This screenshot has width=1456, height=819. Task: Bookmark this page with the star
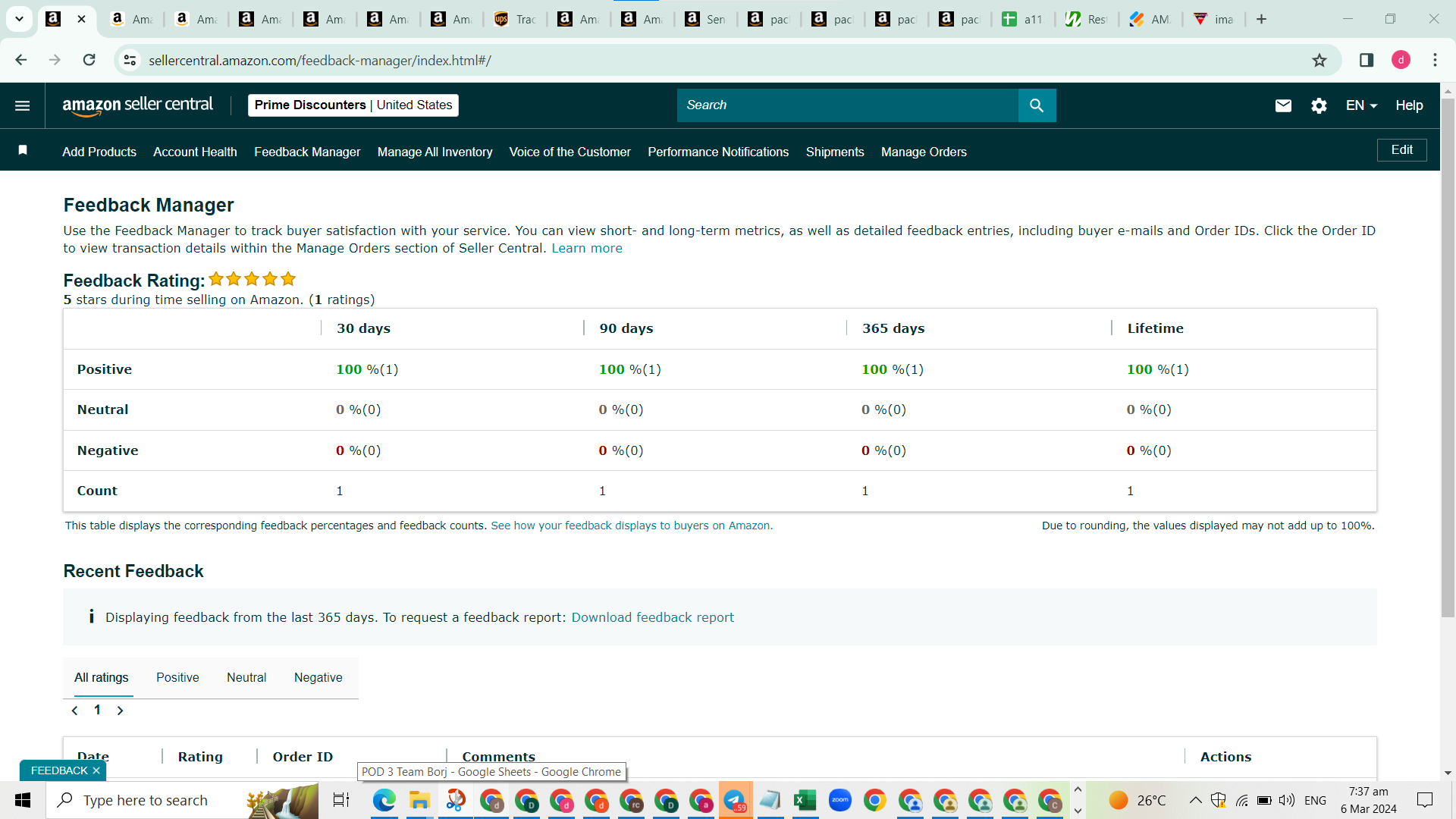[x=1319, y=60]
